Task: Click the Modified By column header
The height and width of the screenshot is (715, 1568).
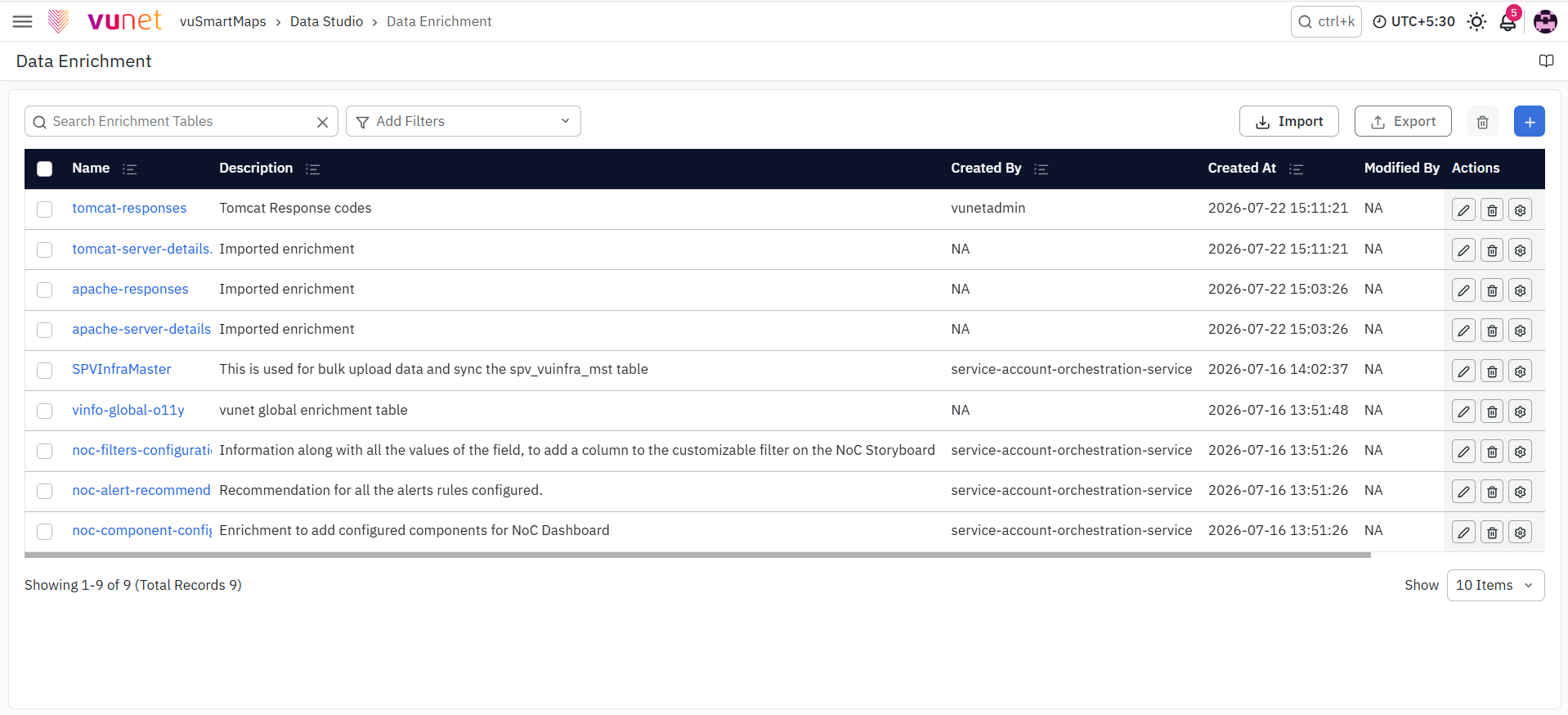Action: [1401, 168]
